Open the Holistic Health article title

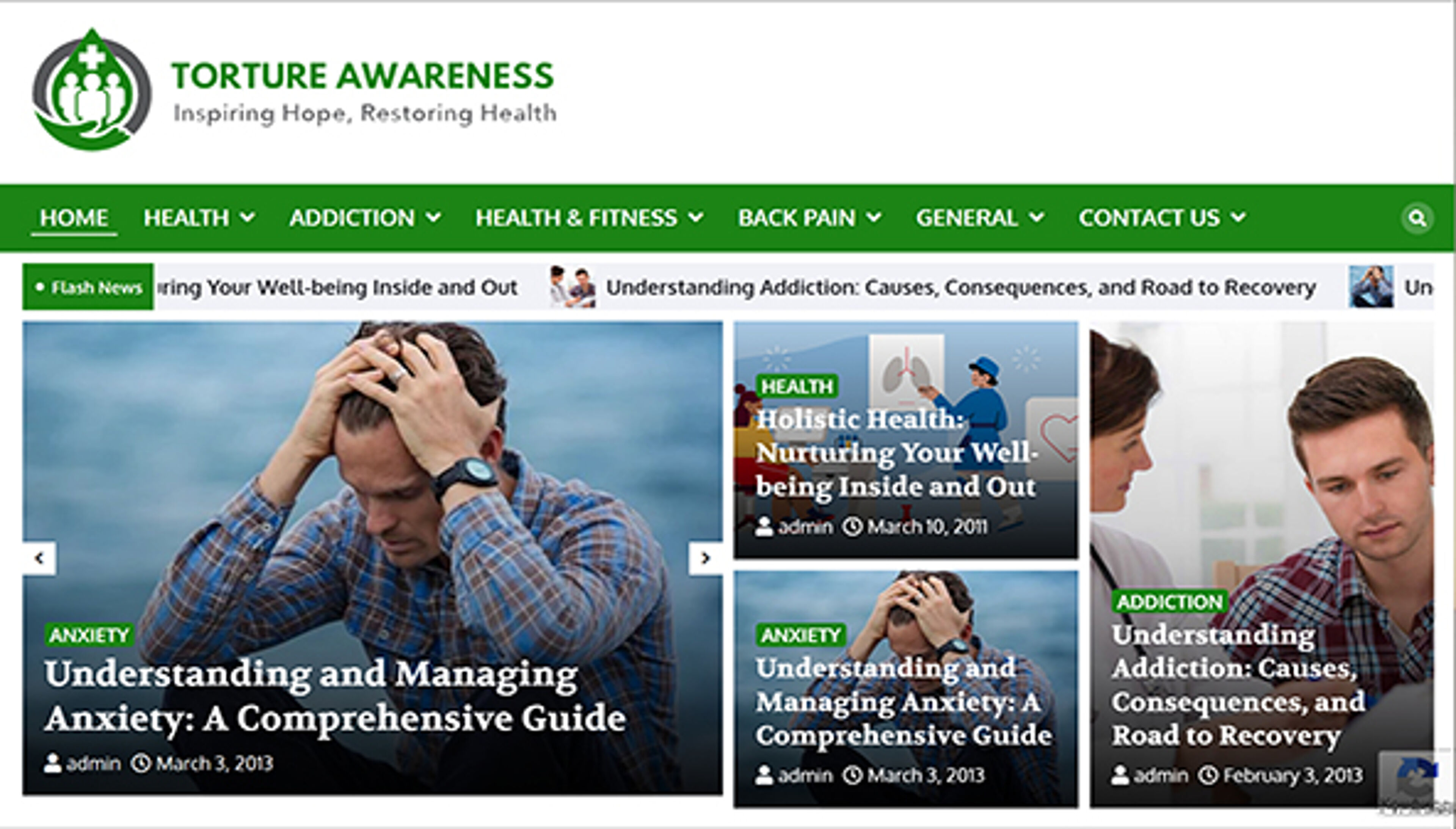(897, 453)
